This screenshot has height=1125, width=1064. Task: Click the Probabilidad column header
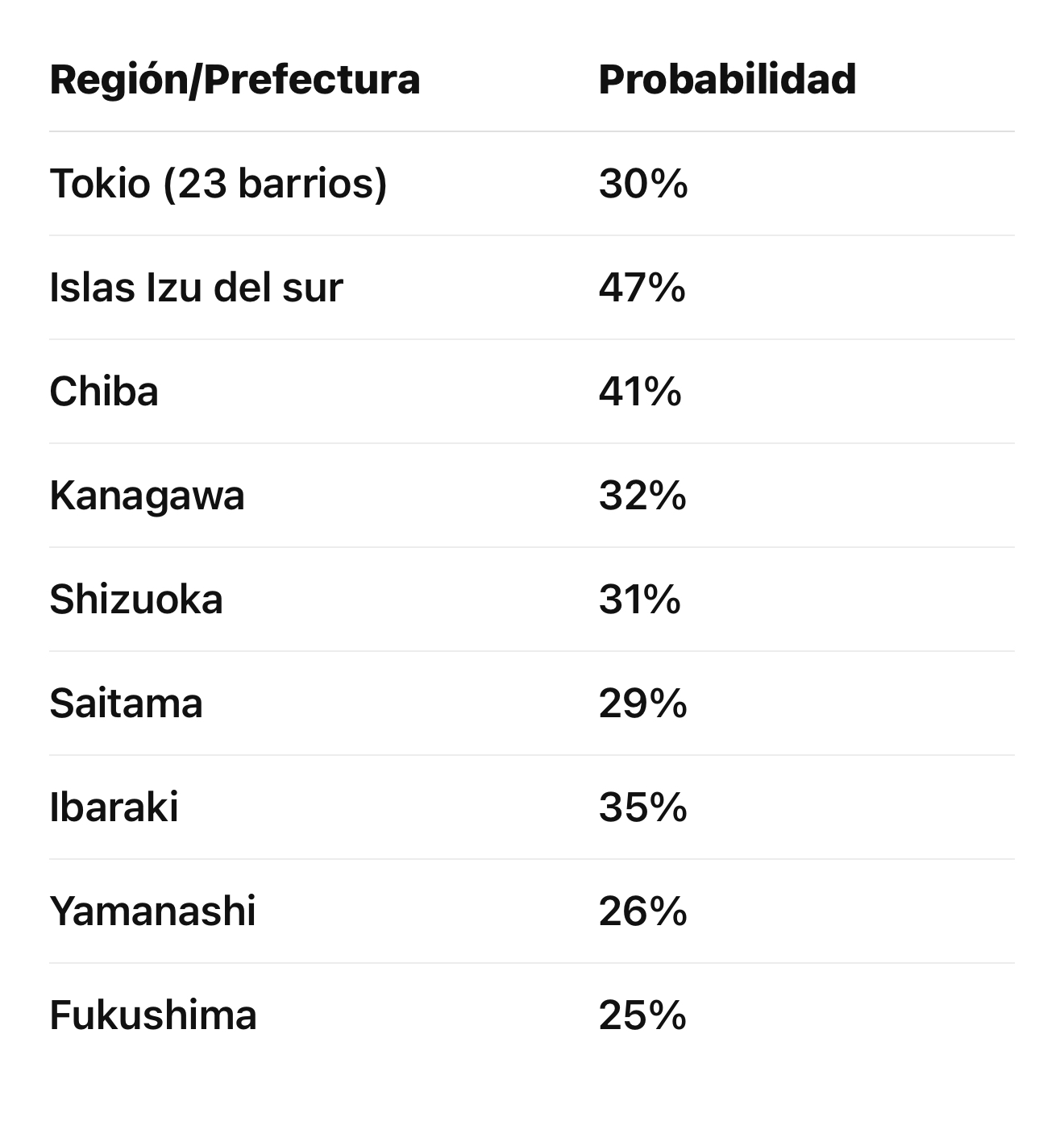727,80
